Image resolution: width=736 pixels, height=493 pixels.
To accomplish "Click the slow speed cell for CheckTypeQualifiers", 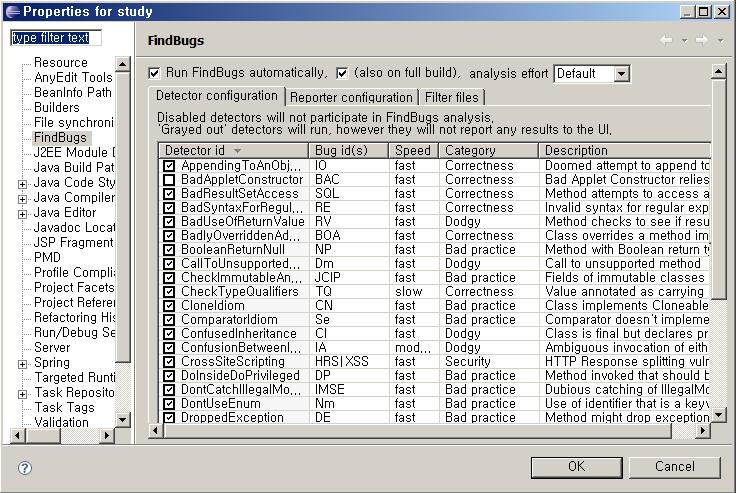I will click(408, 292).
